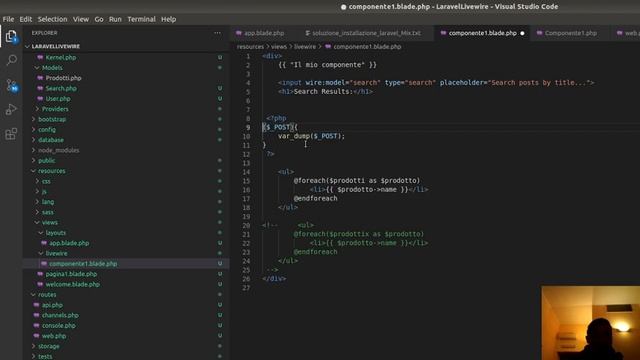Collapse the Models folder
The image size is (640, 360).
tap(52, 68)
